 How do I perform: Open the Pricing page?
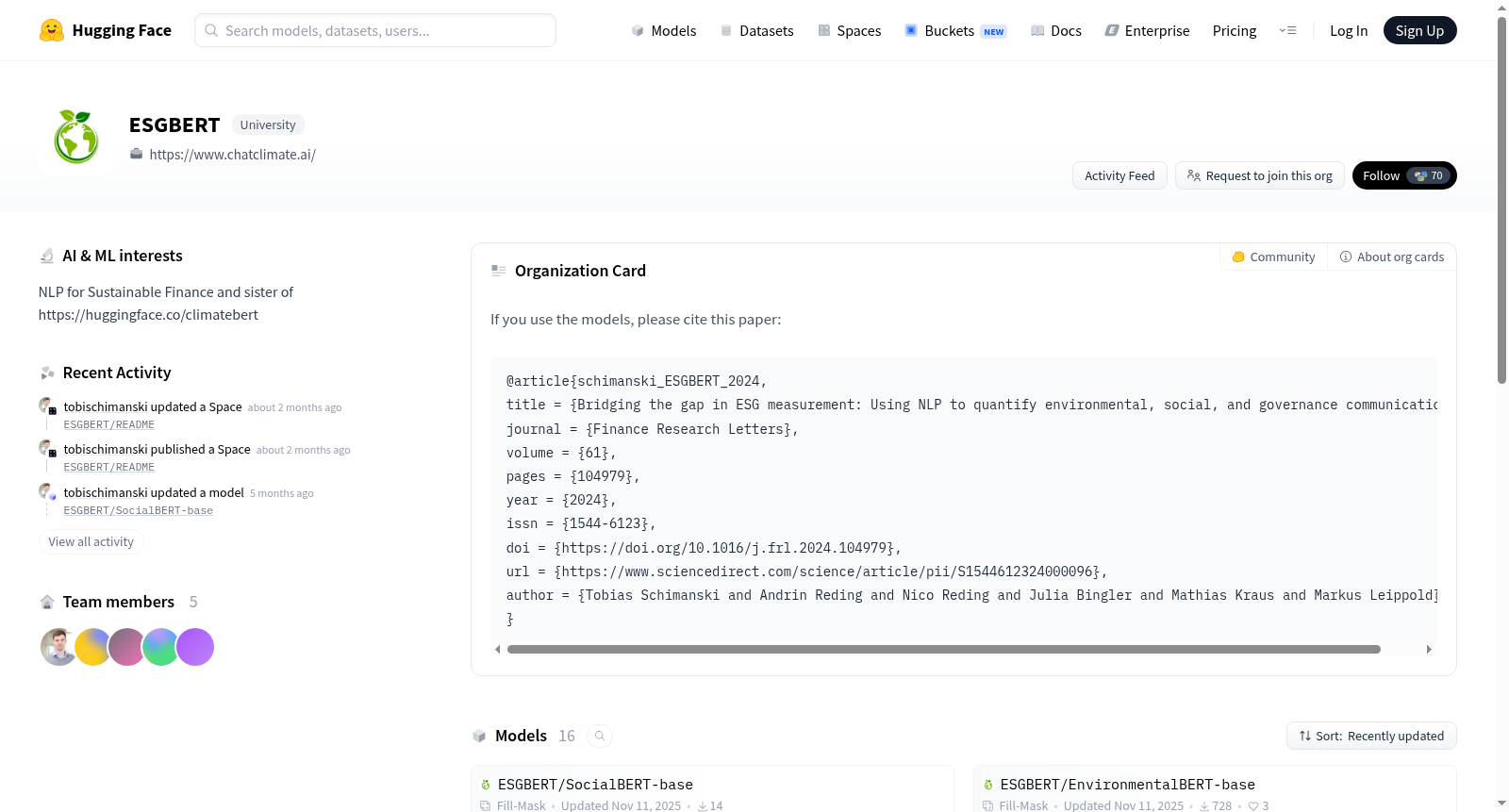click(1235, 31)
